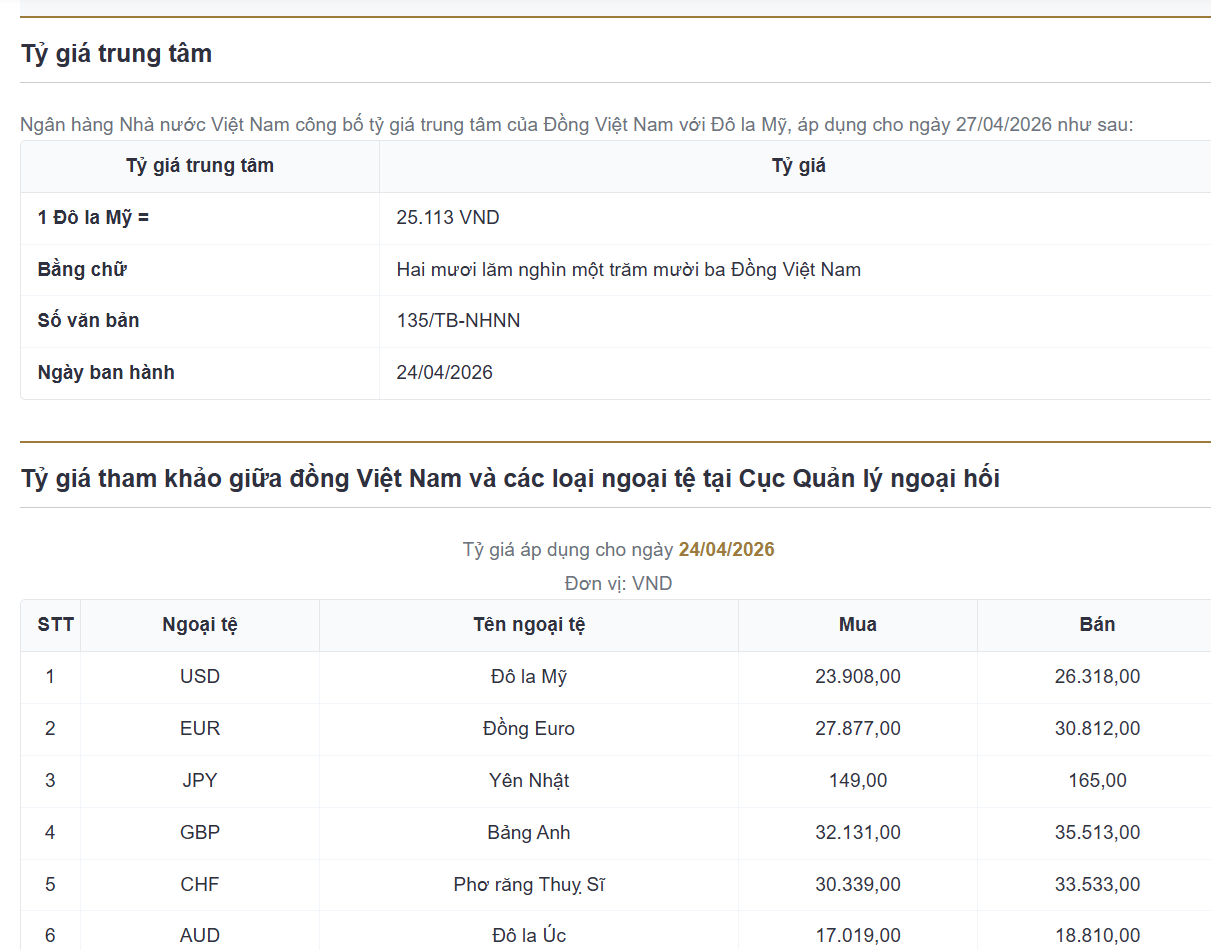This screenshot has width=1216, height=950.
Task: Click the 'Ngoại tệ' column header
Action: (199, 624)
